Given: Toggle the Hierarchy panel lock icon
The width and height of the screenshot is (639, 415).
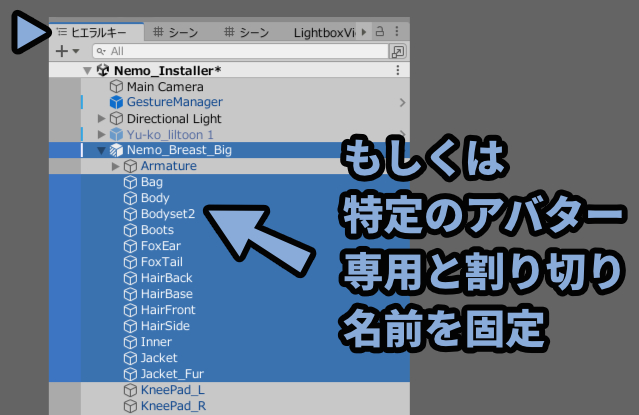Looking at the screenshot, I should [380, 31].
